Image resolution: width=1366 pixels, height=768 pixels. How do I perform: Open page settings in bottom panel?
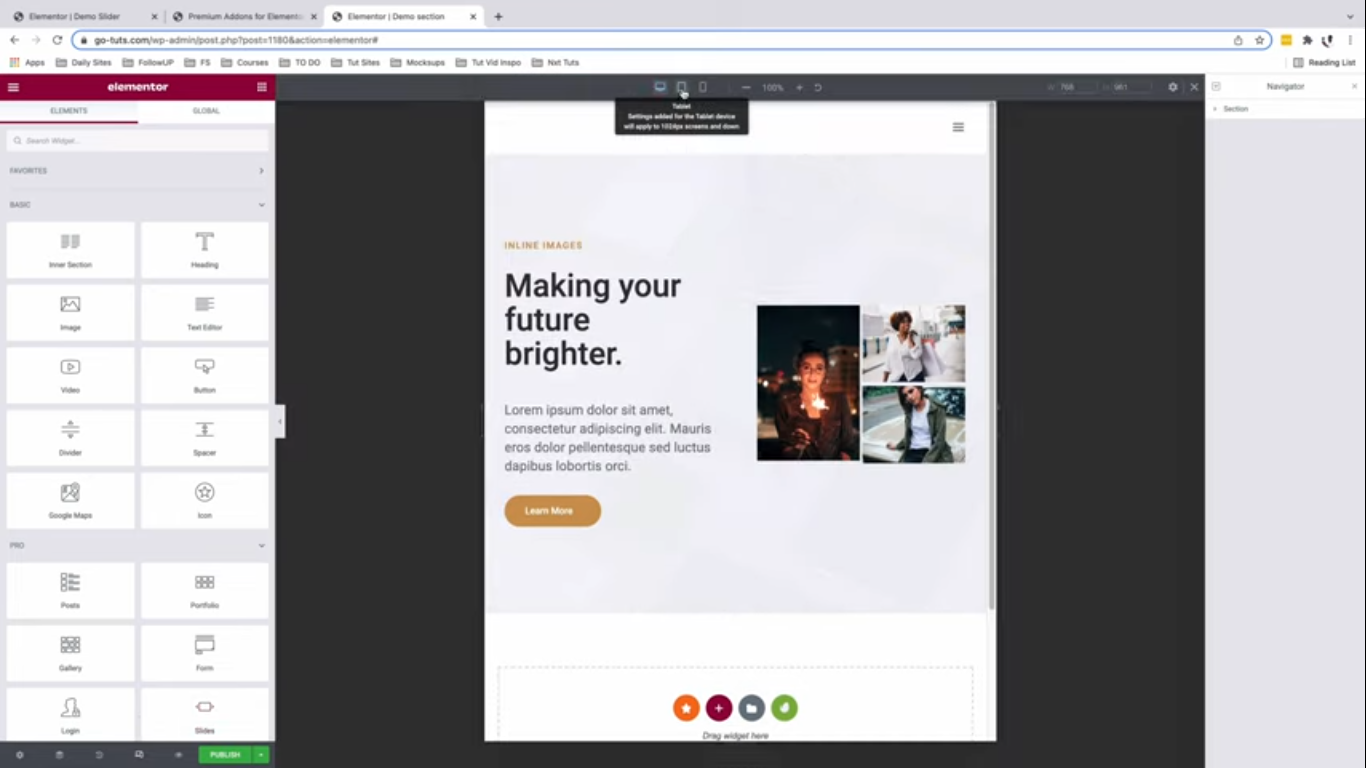coord(19,755)
